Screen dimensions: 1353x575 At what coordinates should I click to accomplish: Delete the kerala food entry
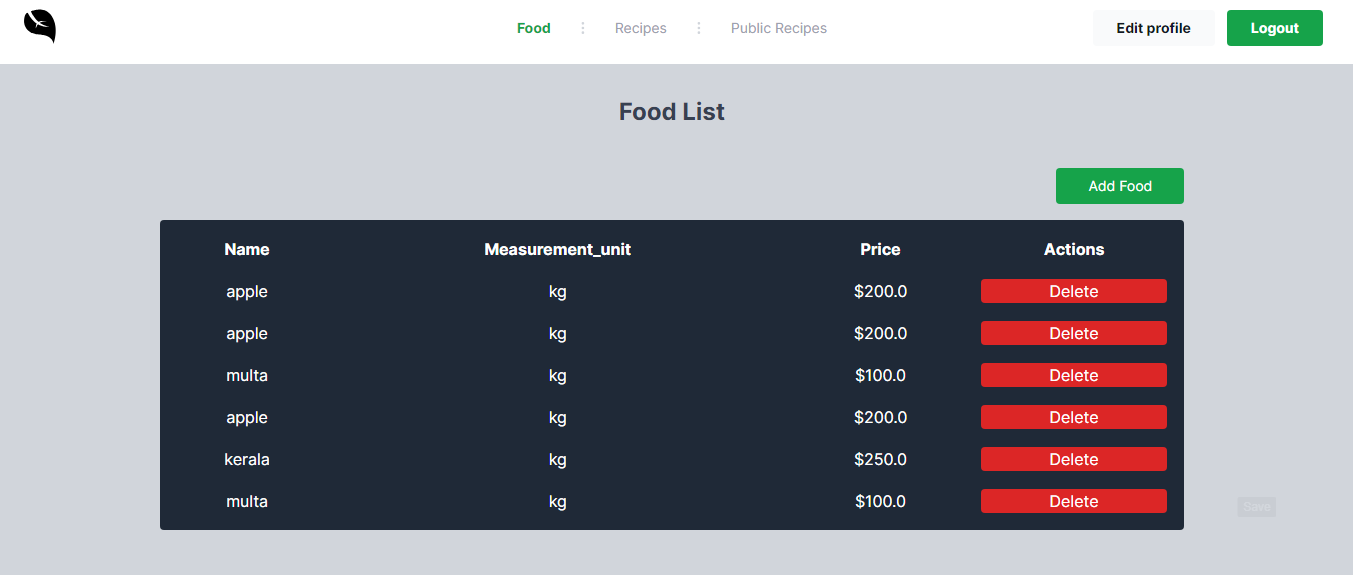(1073, 459)
